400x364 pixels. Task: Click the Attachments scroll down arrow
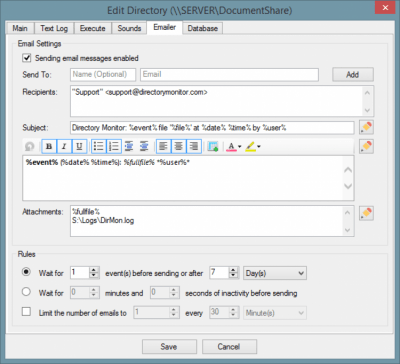pyautogui.click(x=347, y=230)
